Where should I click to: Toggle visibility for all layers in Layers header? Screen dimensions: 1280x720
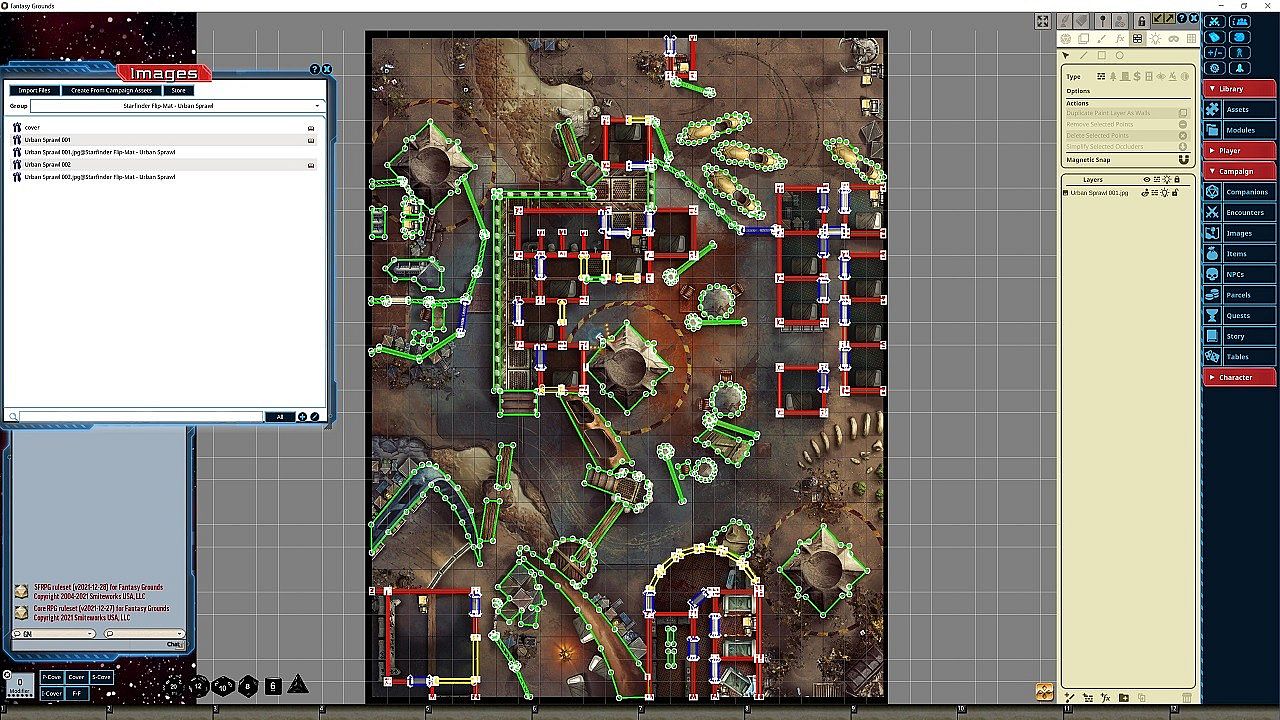click(x=1147, y=180)
